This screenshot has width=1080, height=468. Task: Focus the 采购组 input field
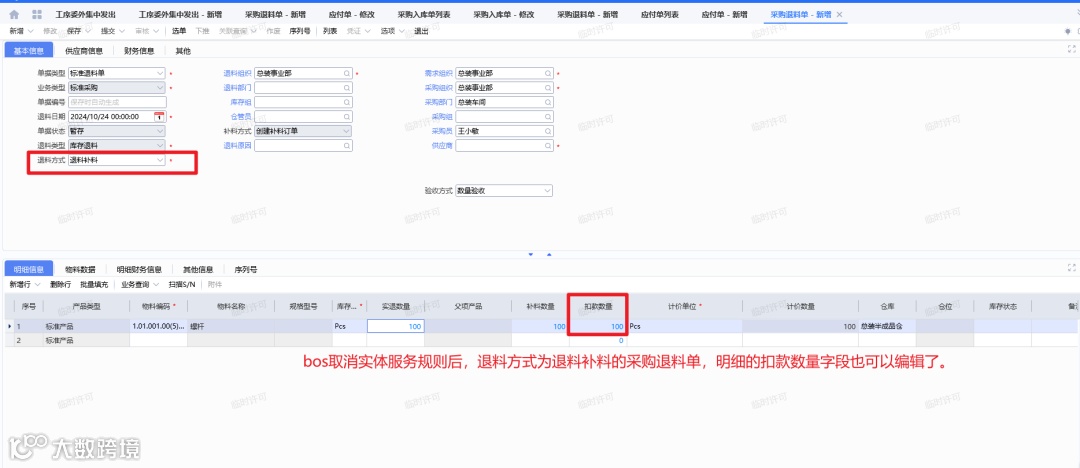point(504,116)
